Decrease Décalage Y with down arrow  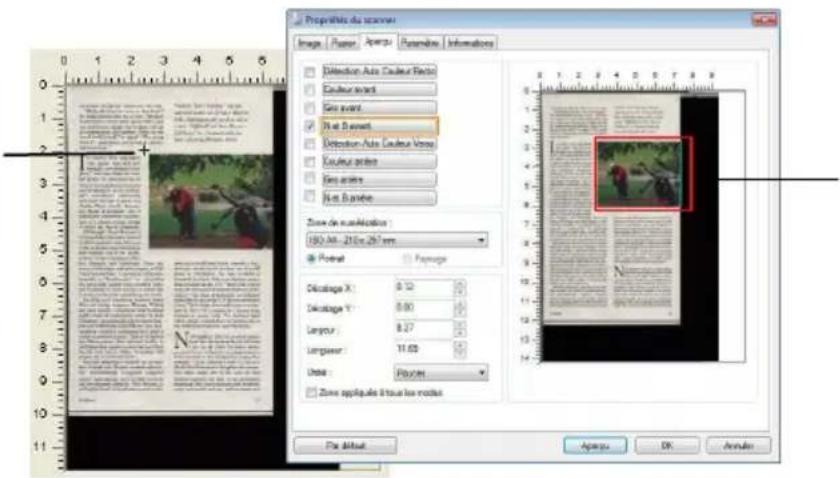pyautogui.click(x=460, y=312)
